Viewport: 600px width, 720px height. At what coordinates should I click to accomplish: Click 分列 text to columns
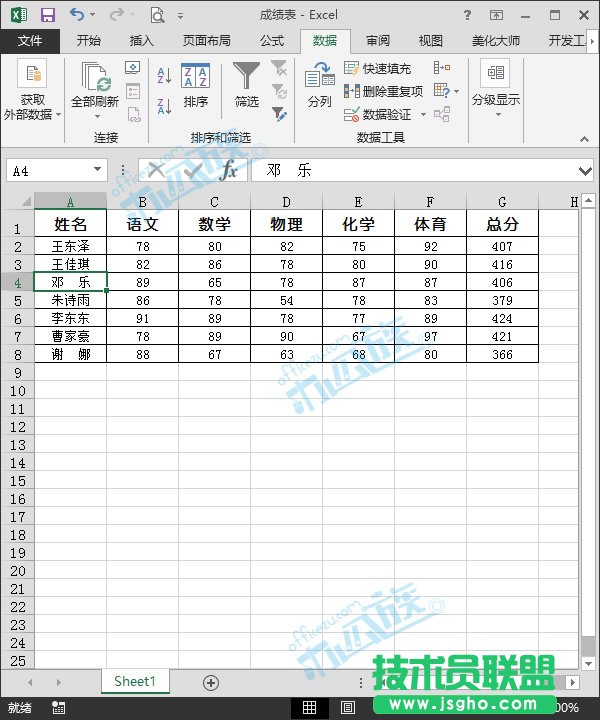tap(320, 86)
